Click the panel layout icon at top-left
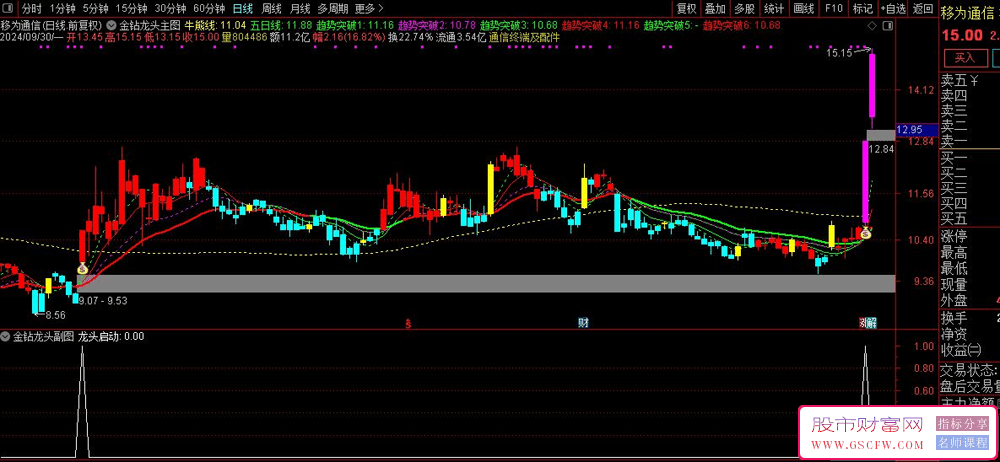This screenshot has width=1000, height=462. (8, 8)
